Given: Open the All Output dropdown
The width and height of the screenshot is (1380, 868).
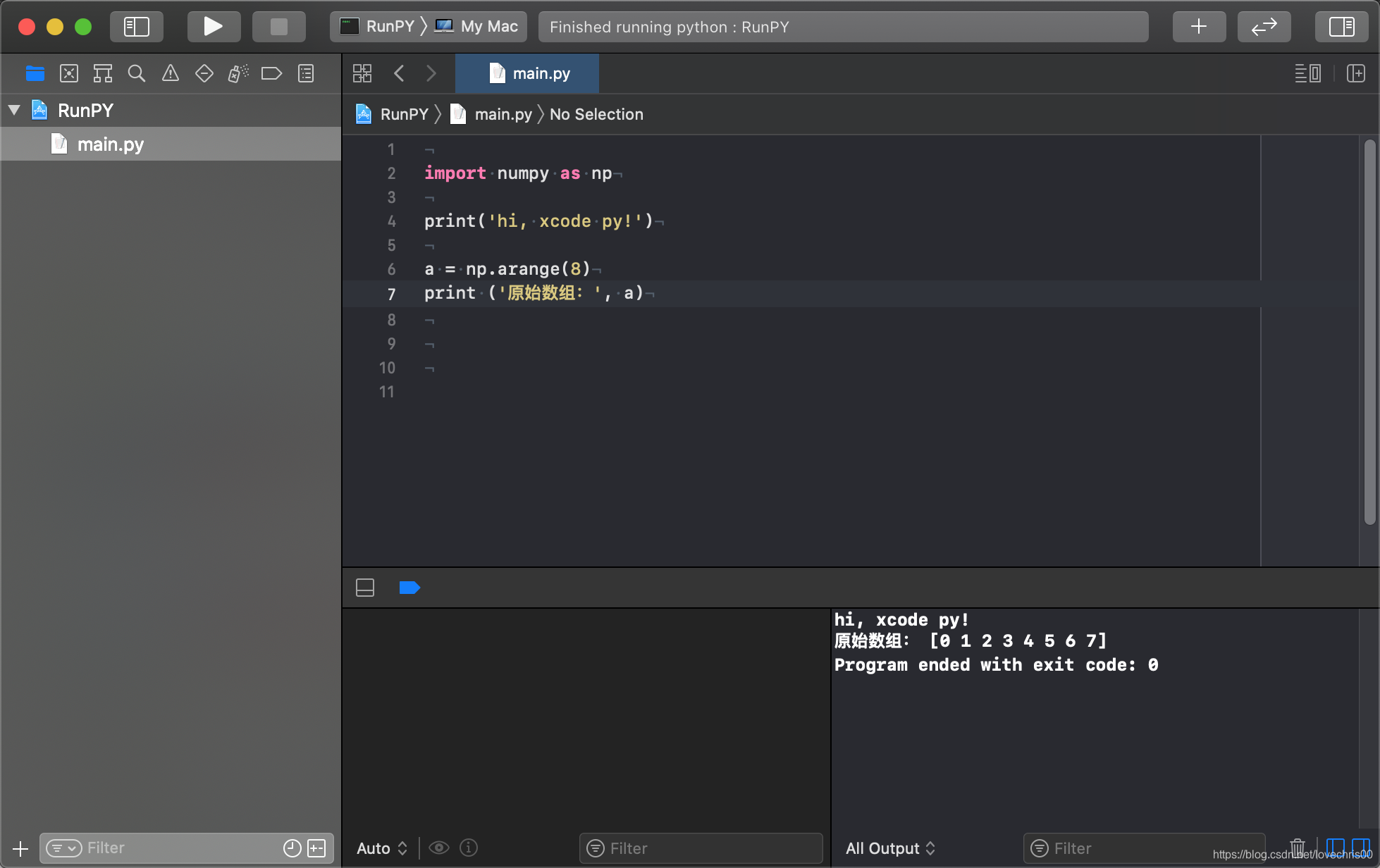Looking at the screenshot, I should 891,848.
